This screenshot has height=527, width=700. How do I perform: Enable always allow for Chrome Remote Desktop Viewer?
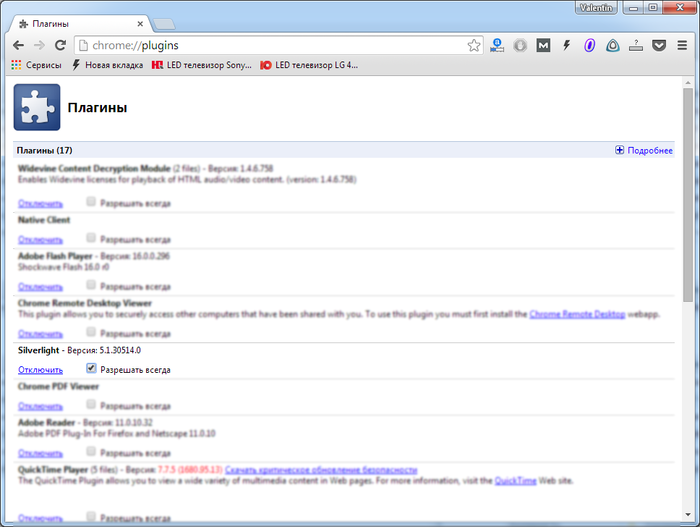(91, 332)
